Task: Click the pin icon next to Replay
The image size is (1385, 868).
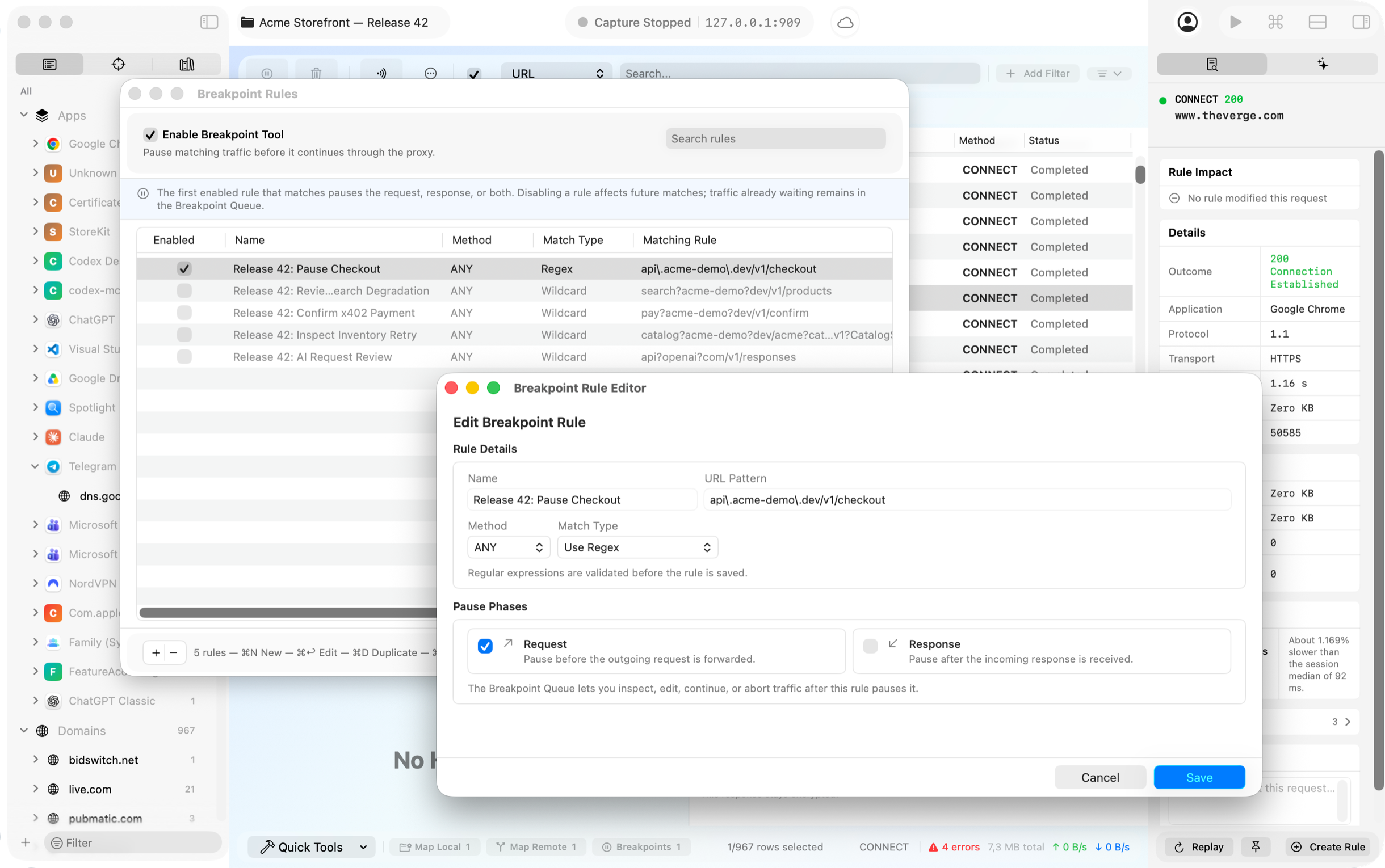Action: [x=1255, y=847]
